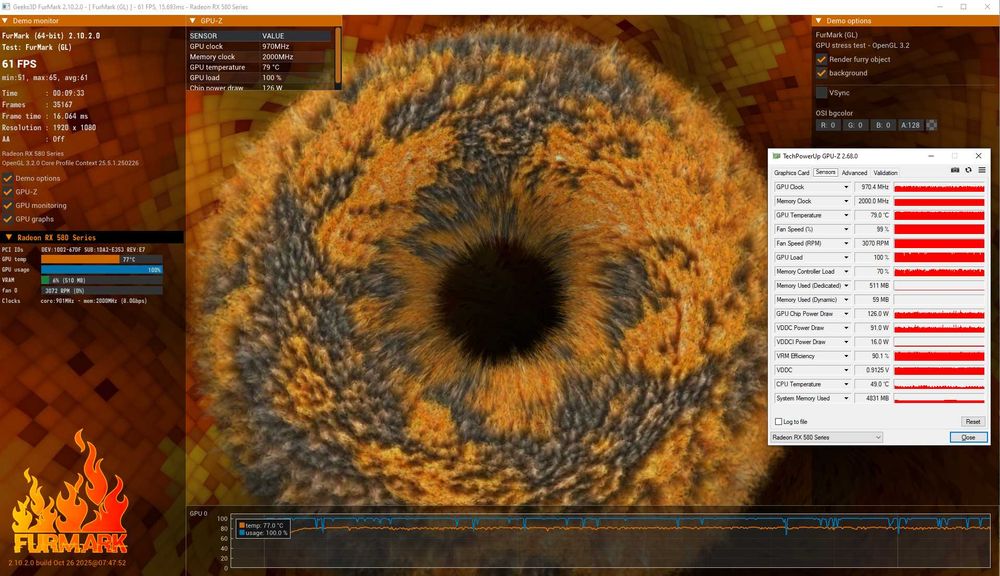Viewport: 1000px width, 576px height.
Task: Click the GPU-Z refresh icon
Action: click(968, 170)
